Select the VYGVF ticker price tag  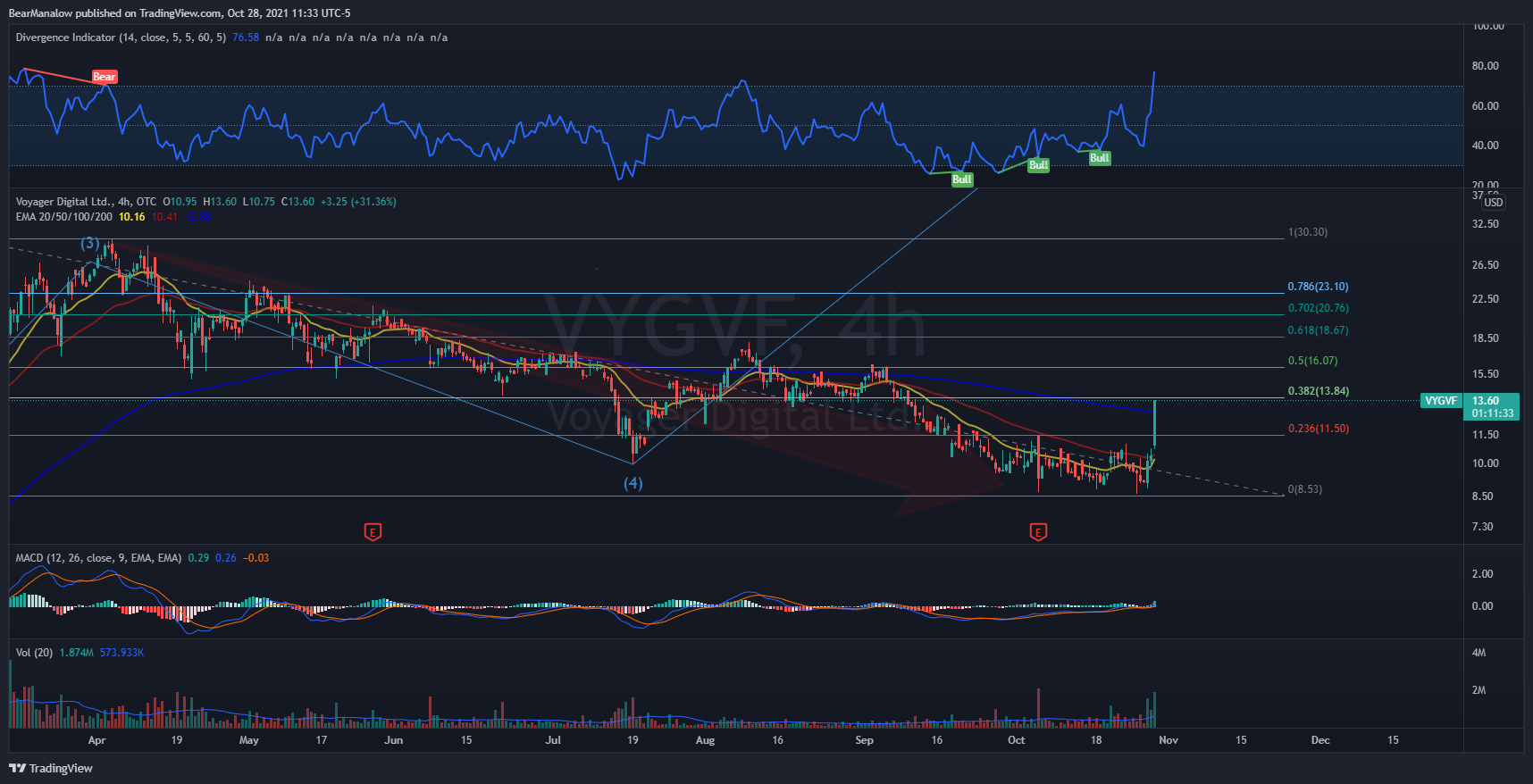click(1441, 401)
